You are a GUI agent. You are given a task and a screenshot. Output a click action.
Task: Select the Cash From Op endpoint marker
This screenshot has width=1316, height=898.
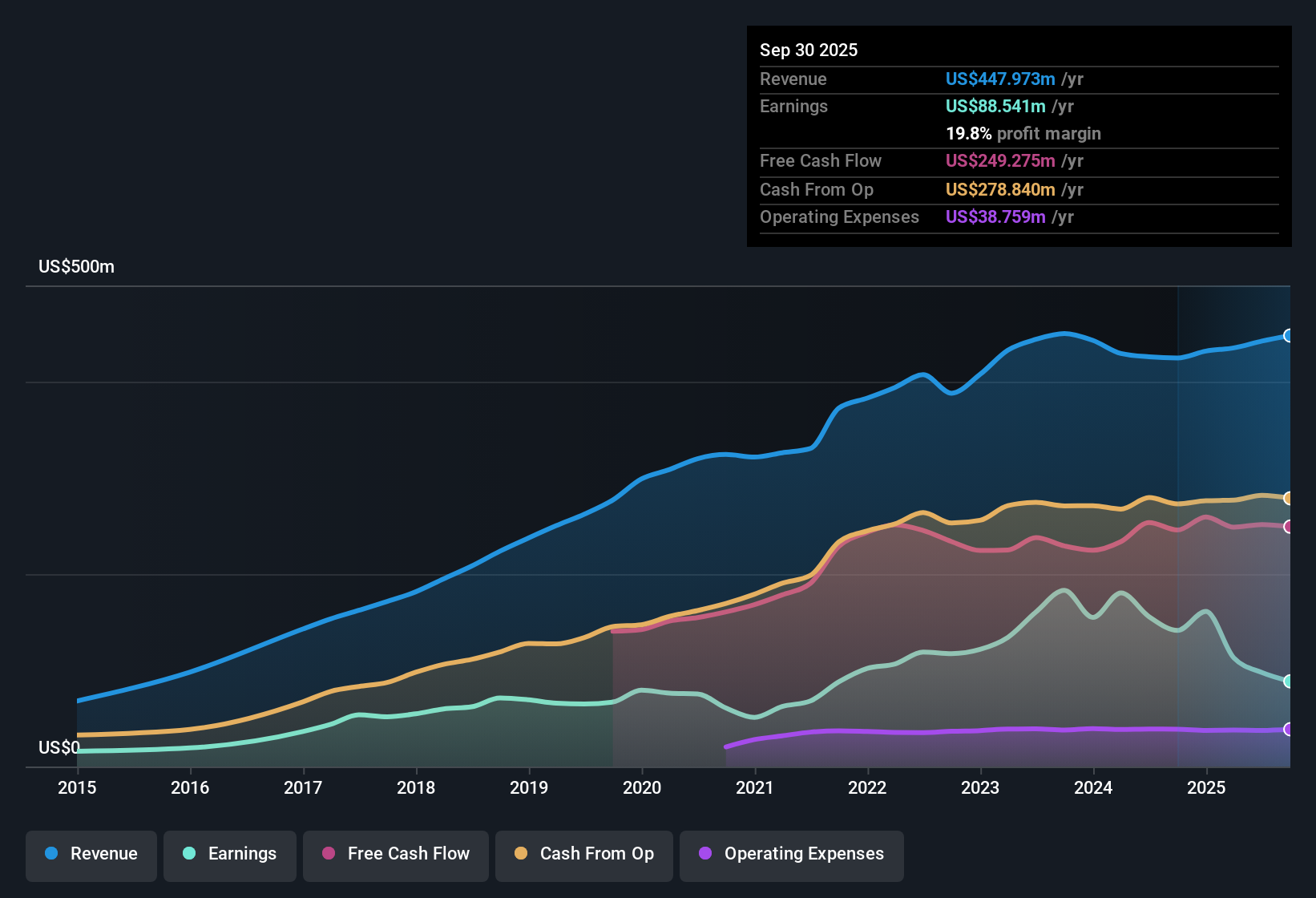point(1288,497)
